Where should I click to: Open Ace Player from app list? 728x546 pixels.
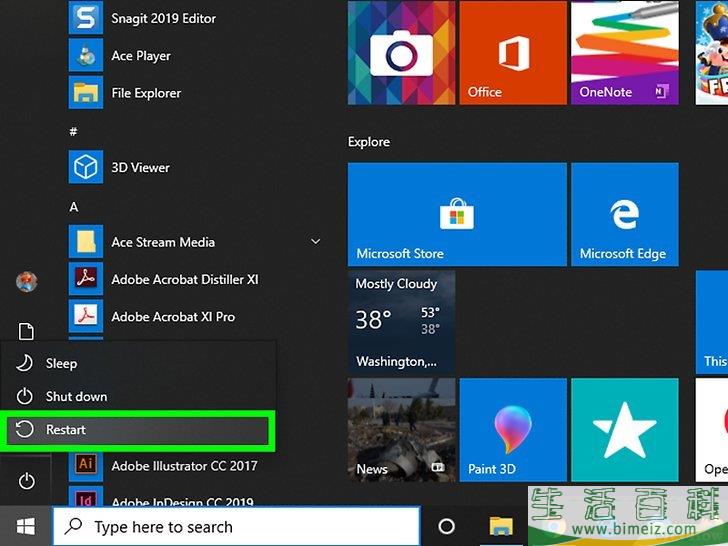click(140, 56)
